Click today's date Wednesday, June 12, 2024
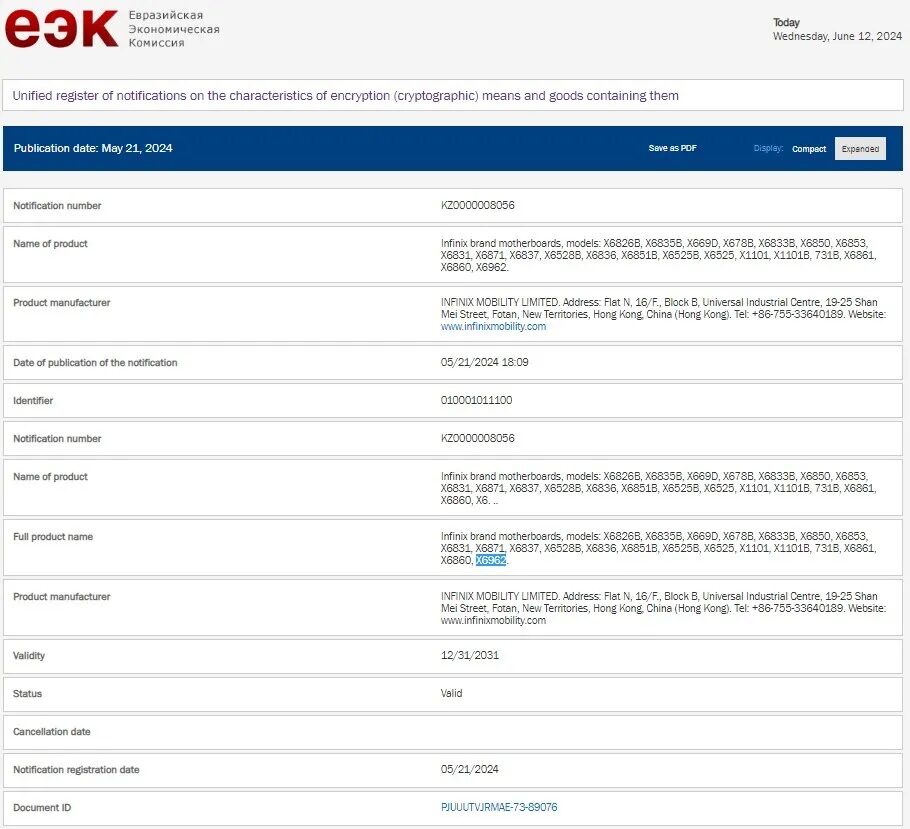910x829 pixels. click(x=837, y=36)
